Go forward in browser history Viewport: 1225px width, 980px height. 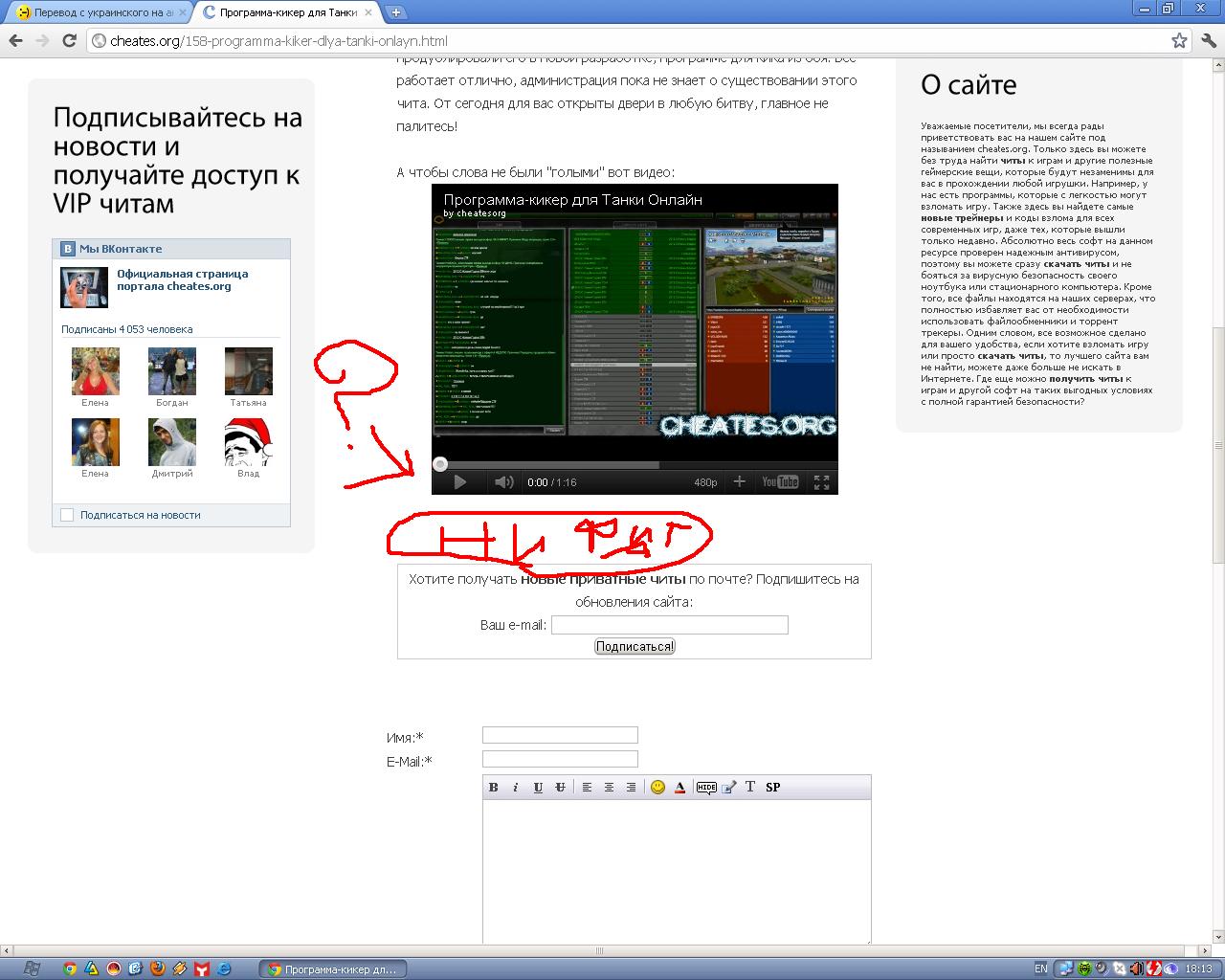42,40
